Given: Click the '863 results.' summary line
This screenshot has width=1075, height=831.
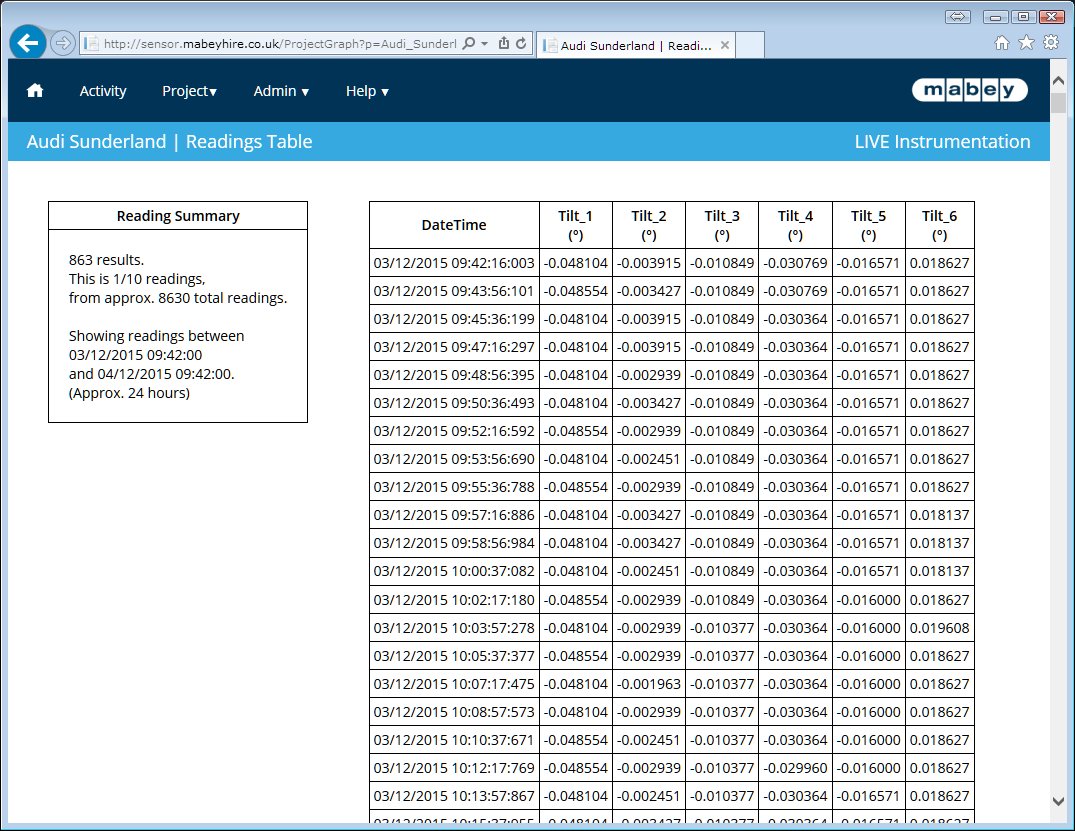Looking at the screenshot, I should [x=106, y=260].
